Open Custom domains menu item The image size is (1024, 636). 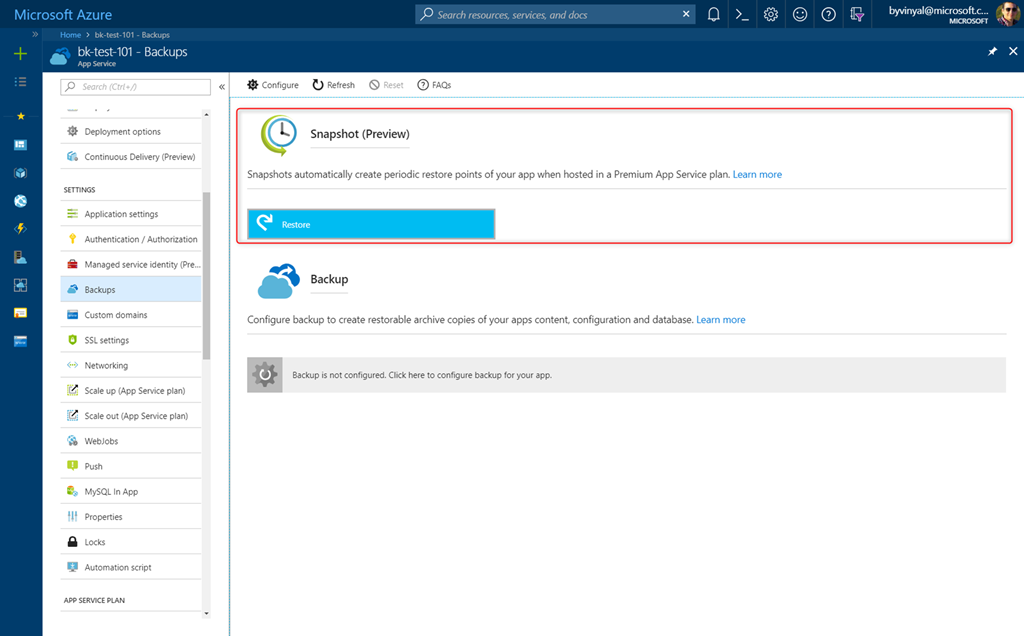[x=115, y=315]
